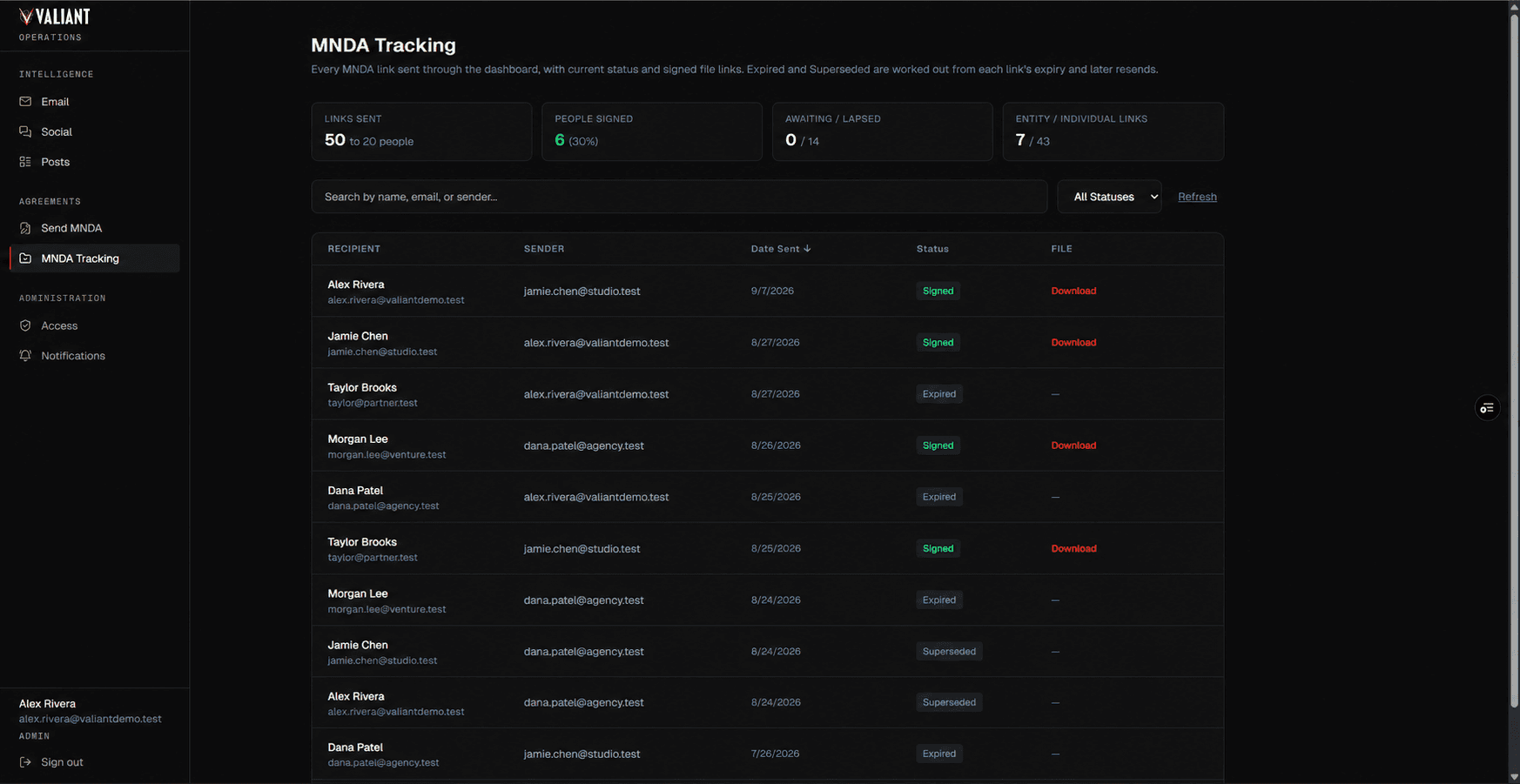Click the 9/7/2026 date cell

tap(772, 291)
